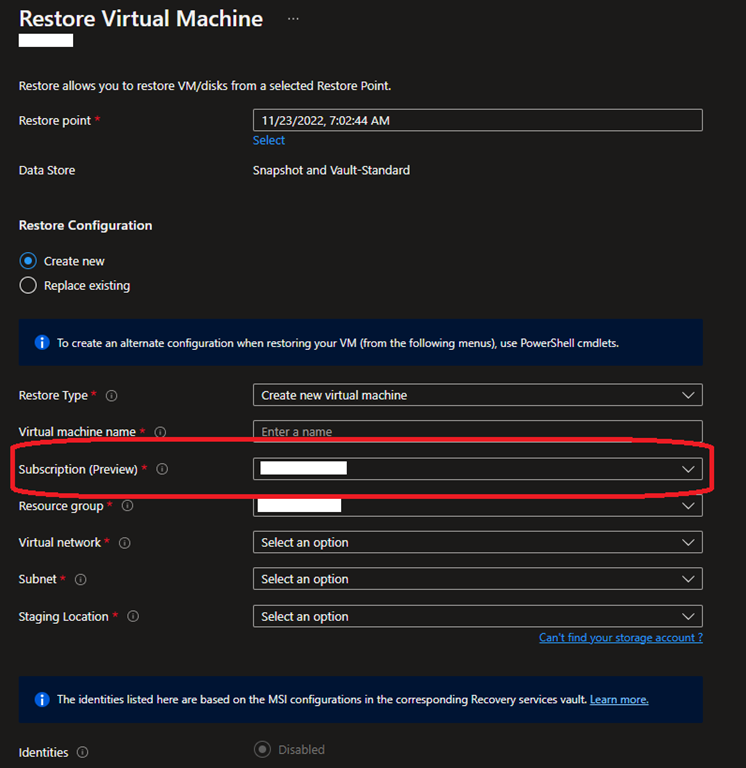
Task: Open the Restore Type dropdown
Action: click(x=477, y=395)
